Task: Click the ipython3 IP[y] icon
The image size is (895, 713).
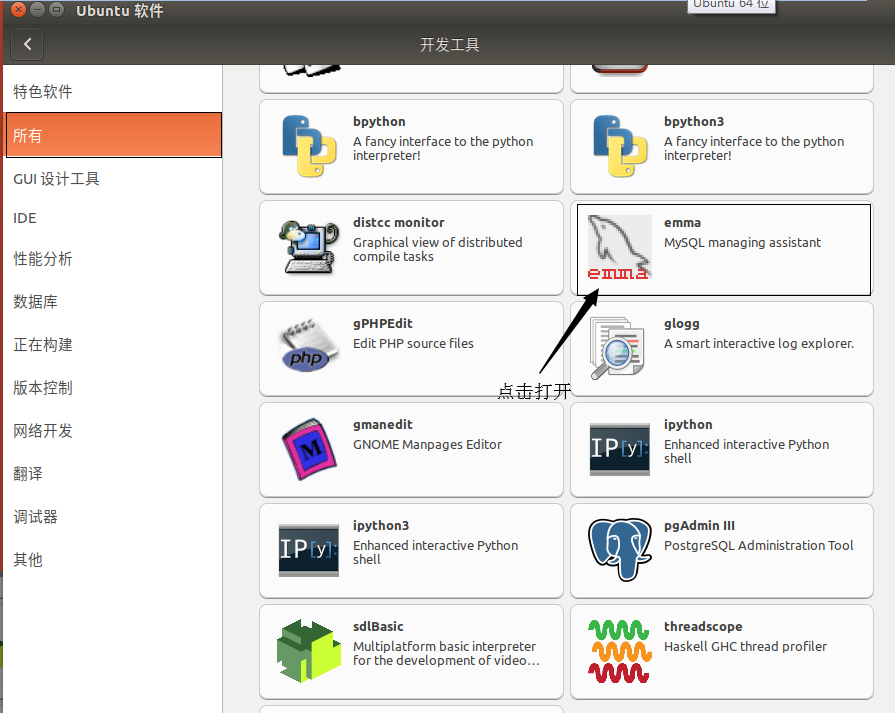Action: click(309, 550)
